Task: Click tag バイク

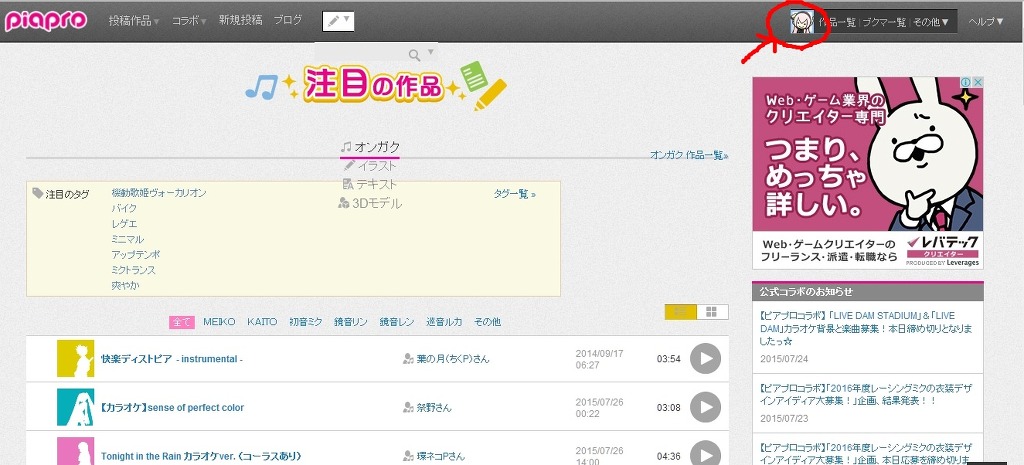Action: click(124, 208)
